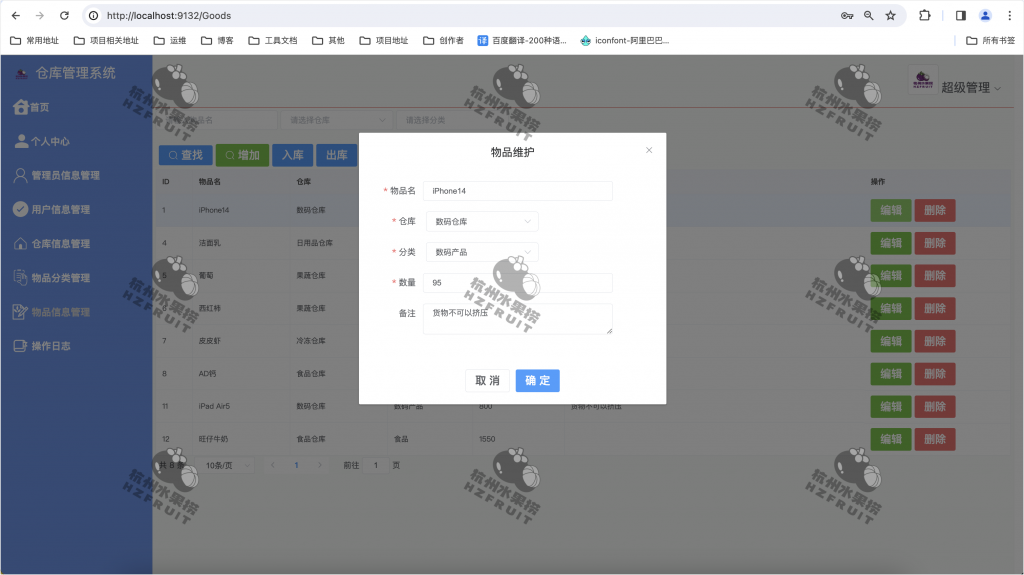This screenshot has height=575, width=1024.
Task: Click the 数量 input field
Action: [x=518, y=283]
